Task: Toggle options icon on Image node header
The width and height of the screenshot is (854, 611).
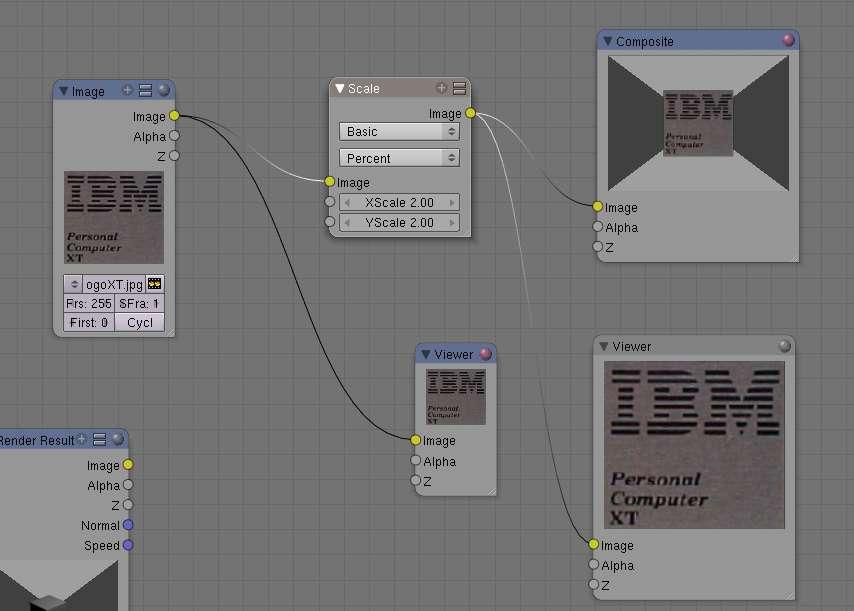Action: point(145,90)
